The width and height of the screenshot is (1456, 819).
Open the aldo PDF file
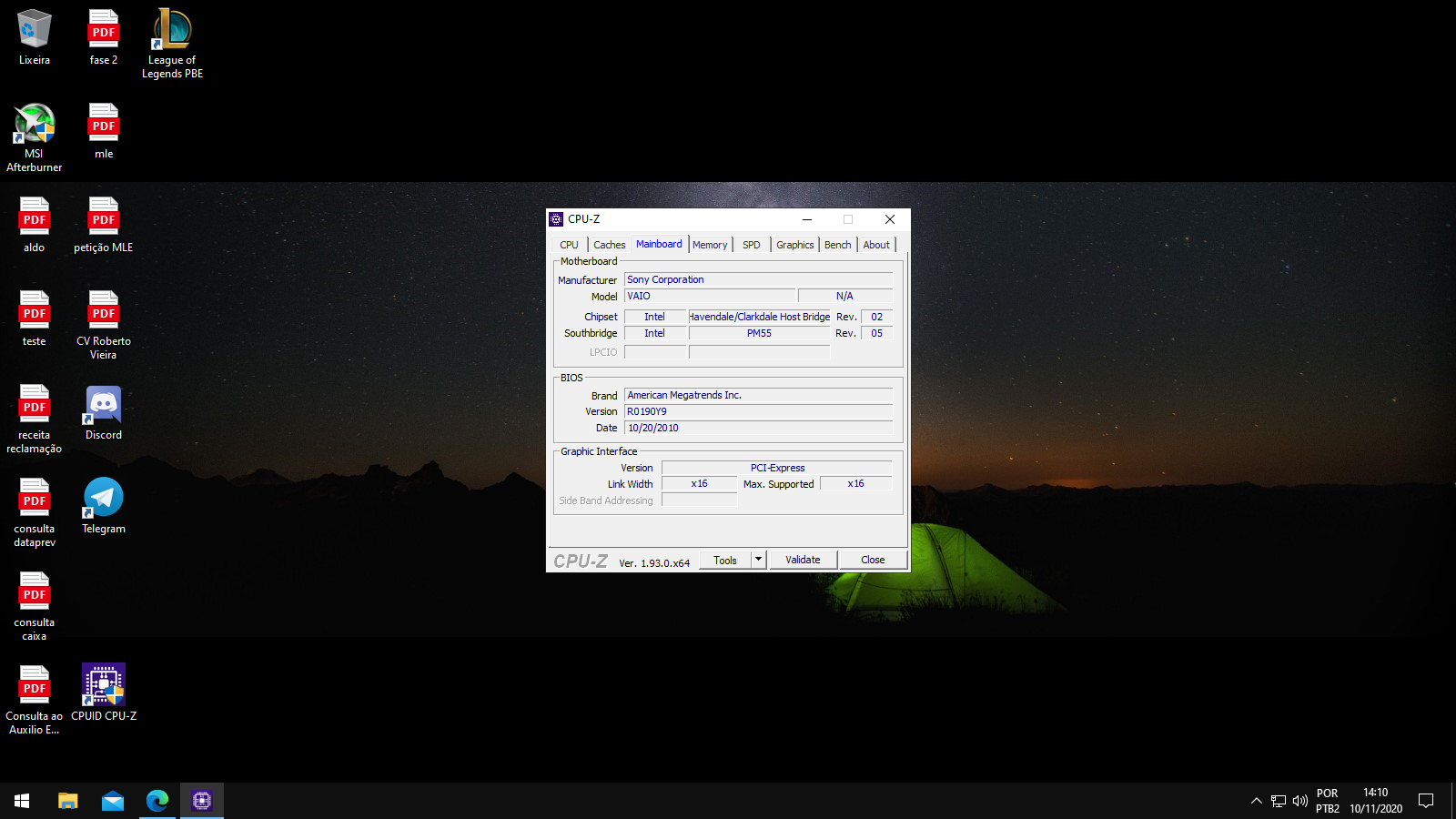(35, 226)
